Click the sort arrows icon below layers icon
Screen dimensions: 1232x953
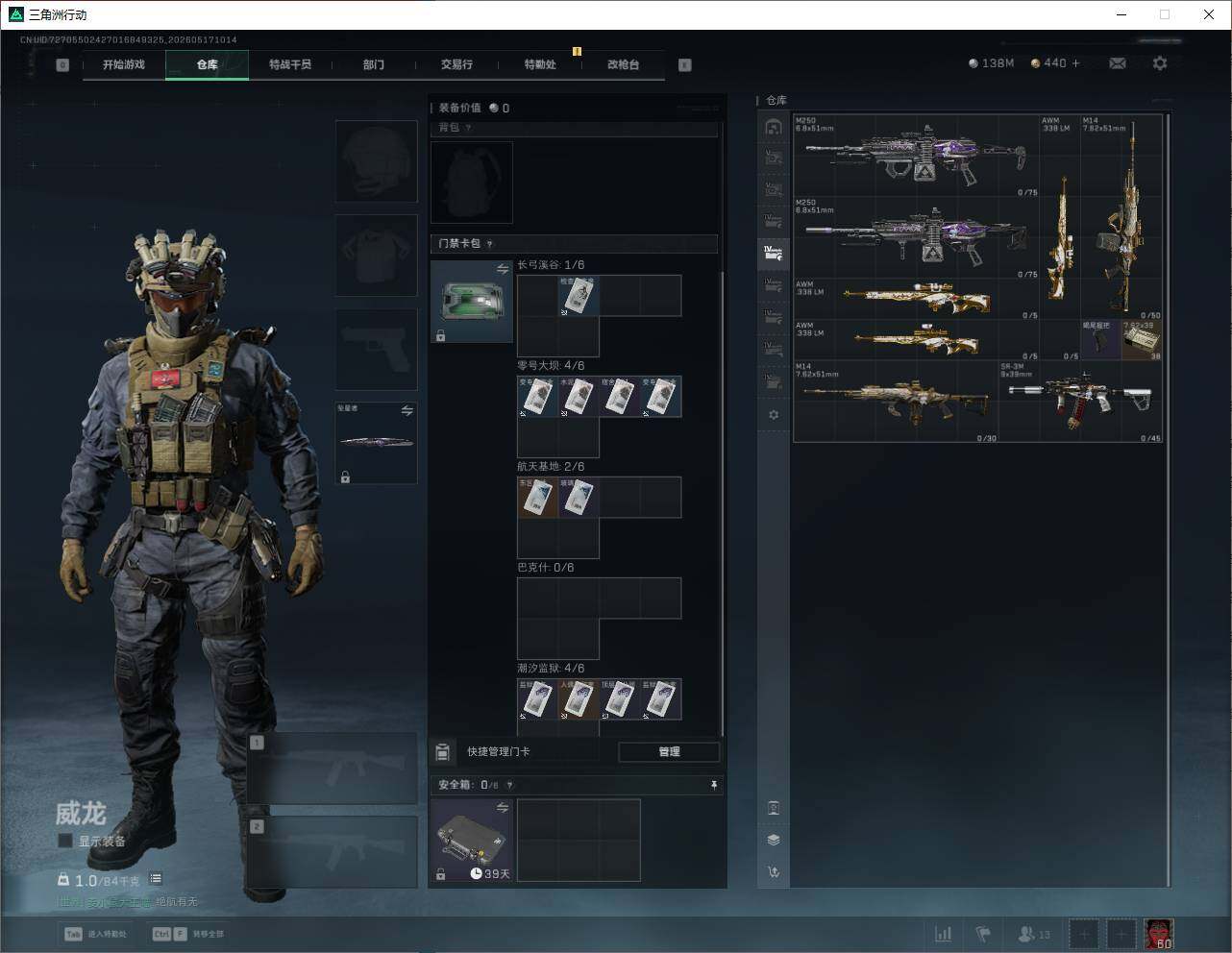pos(774,872)
